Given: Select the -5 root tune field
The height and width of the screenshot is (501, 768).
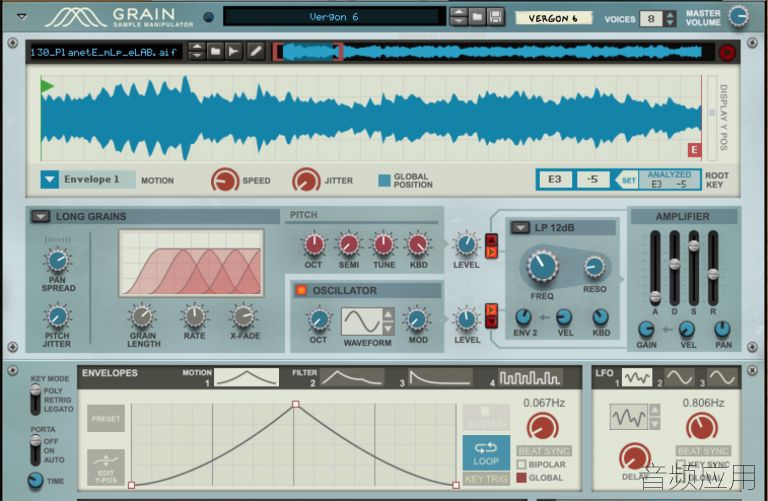Looking at the screenshot, I should pos(593,179).
